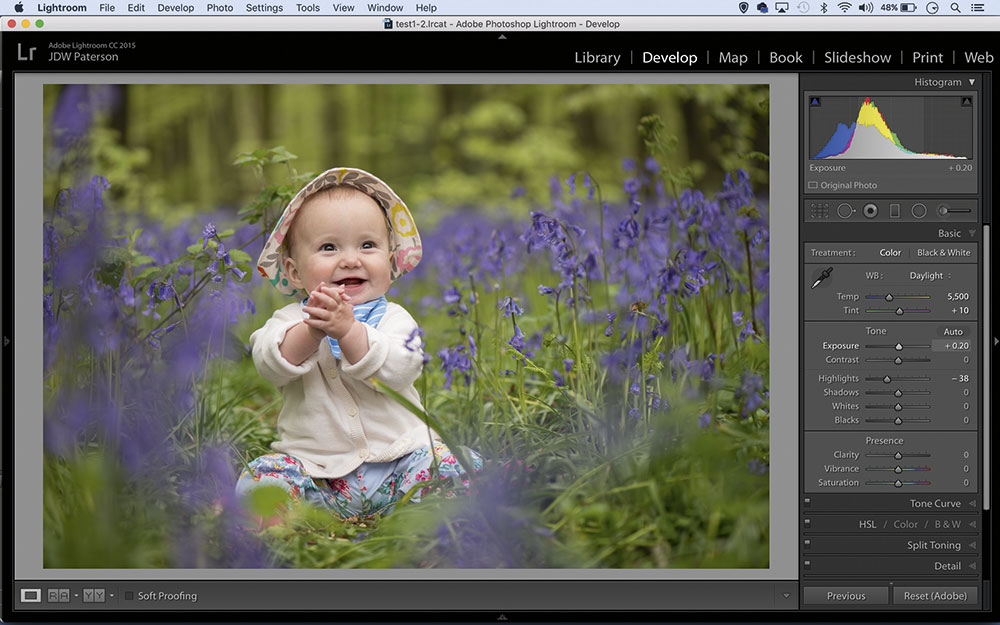Open the Lightroom menu in the menu bar
Image resolution: width=1000 pixels, height=625 pixels.
pos(61,7)
